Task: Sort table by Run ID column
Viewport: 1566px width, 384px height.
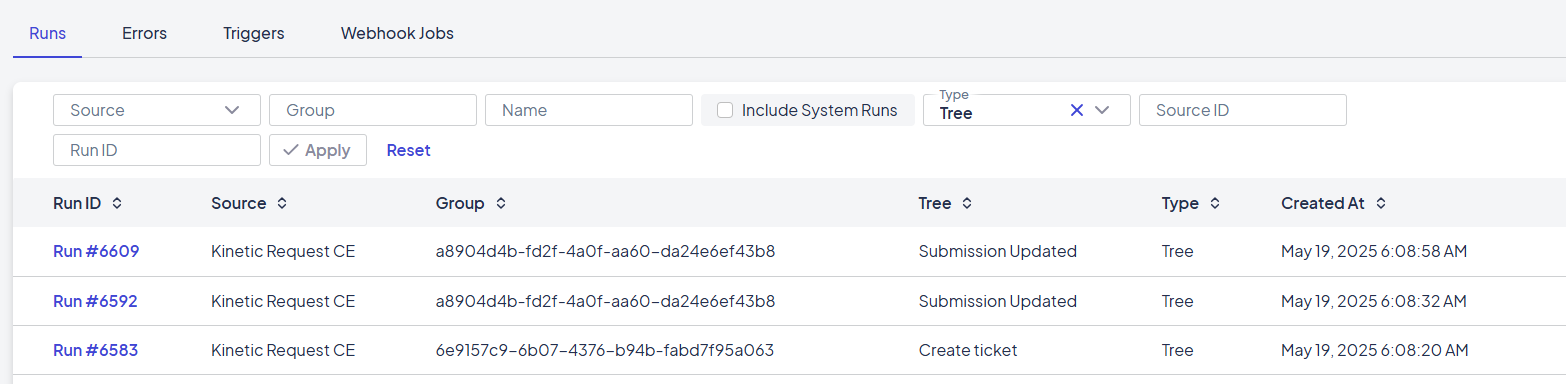Action: point(87,203)
